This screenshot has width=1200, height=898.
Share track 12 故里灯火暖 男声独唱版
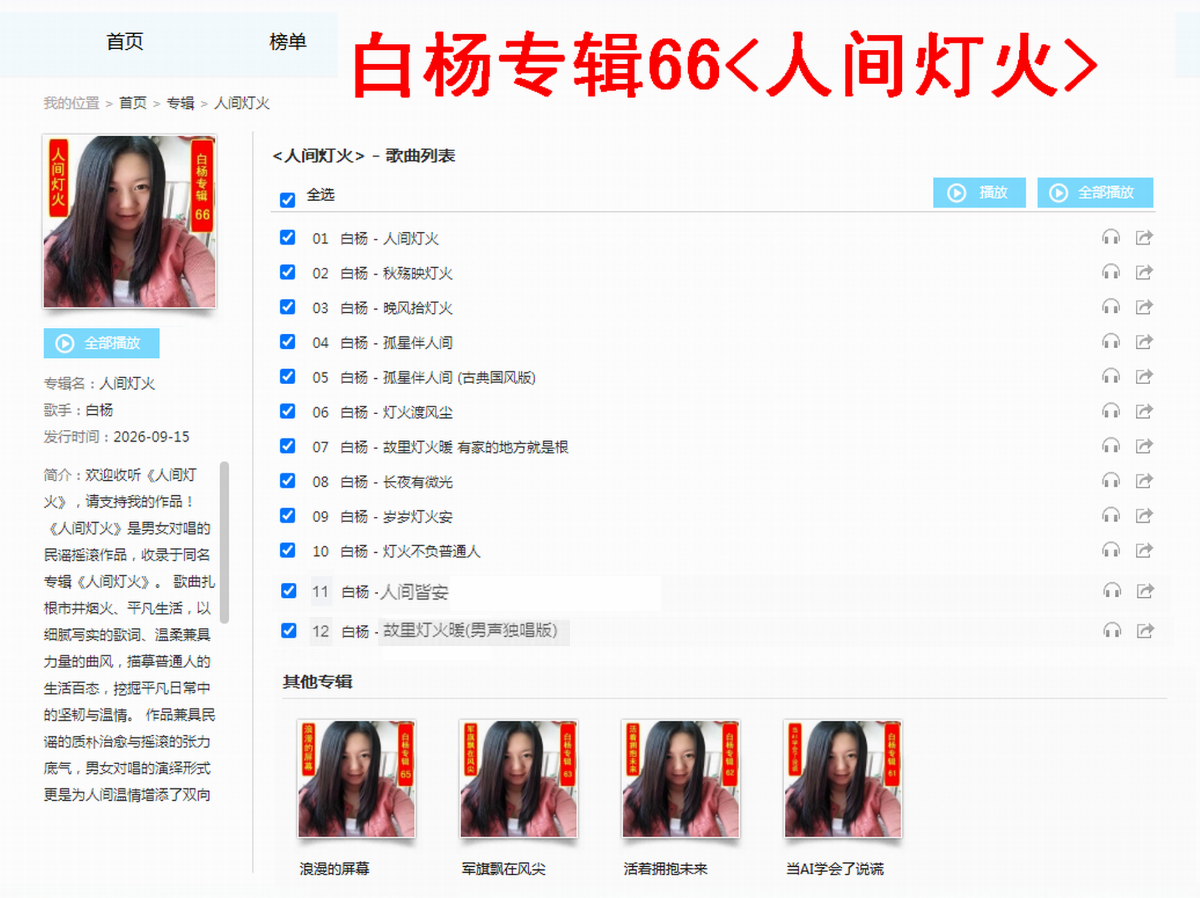point(1145,630)
